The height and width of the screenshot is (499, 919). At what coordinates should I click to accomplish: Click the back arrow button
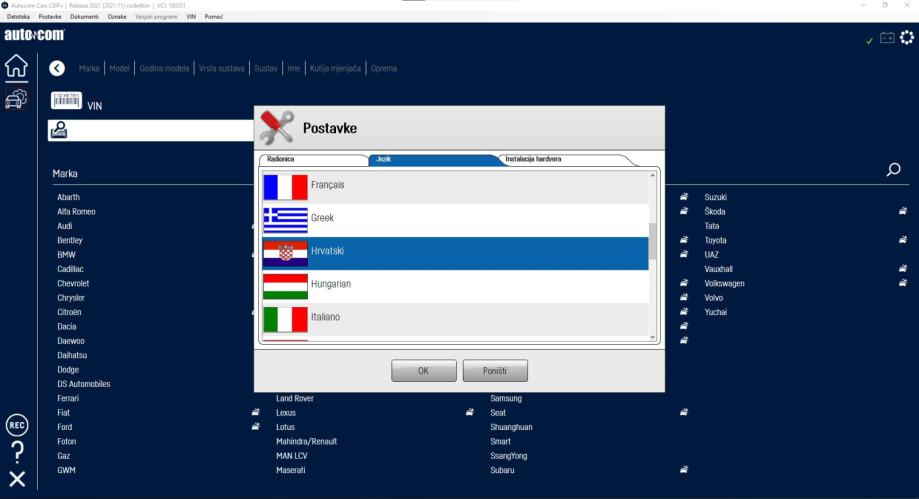[x=57, y=69]
